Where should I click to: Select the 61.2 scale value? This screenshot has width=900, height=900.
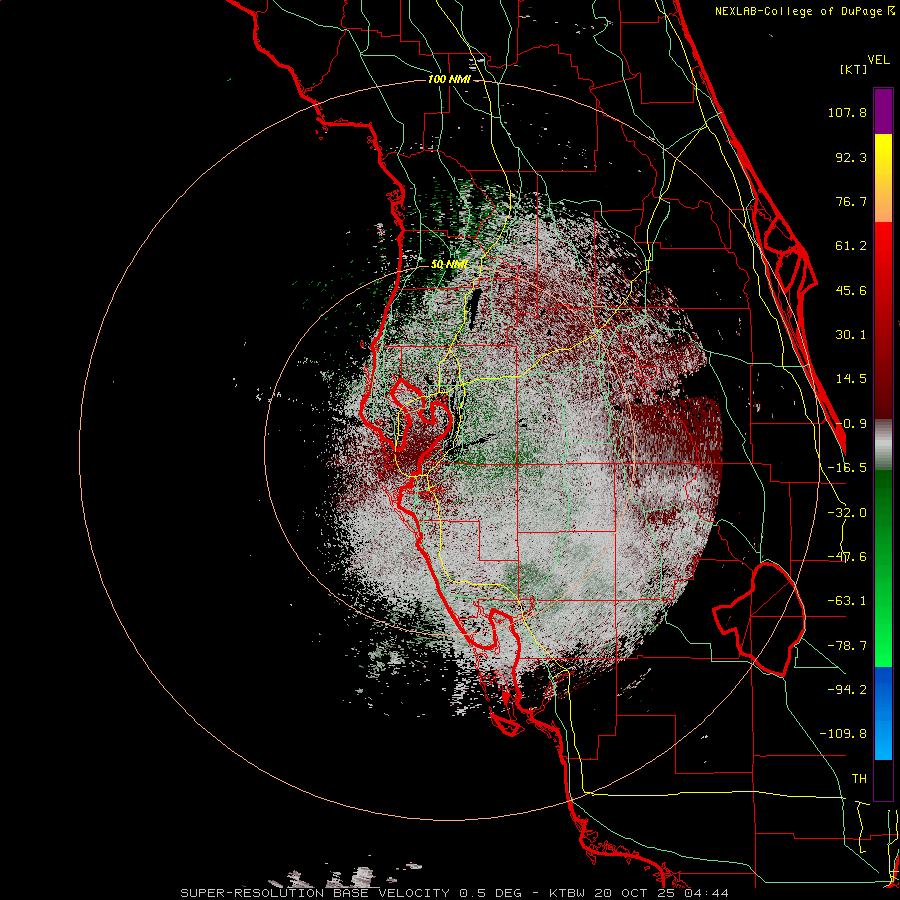point(851,246)
